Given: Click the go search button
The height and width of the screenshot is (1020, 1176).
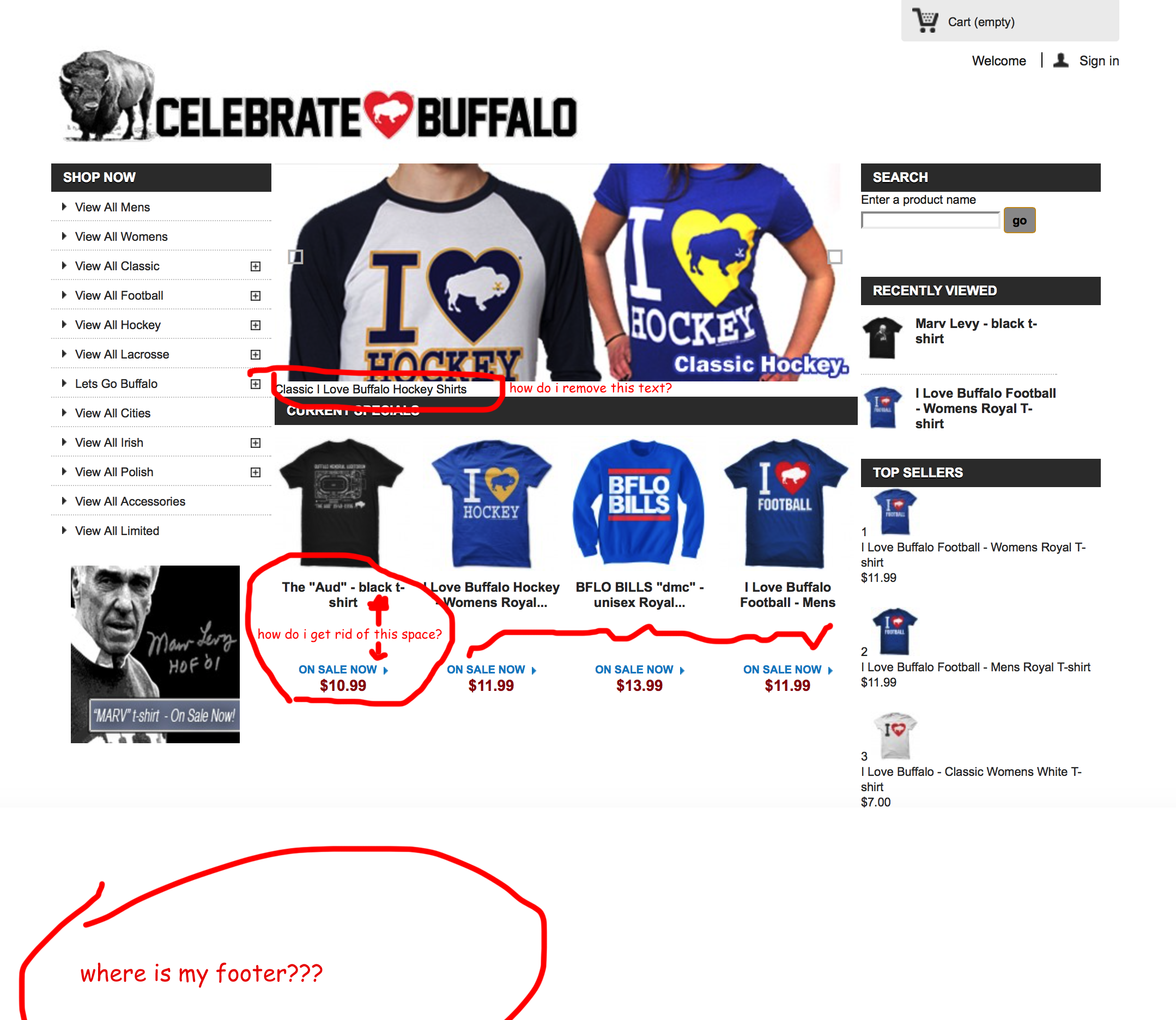Looking at the screenshot, I should coord(1019,221).
